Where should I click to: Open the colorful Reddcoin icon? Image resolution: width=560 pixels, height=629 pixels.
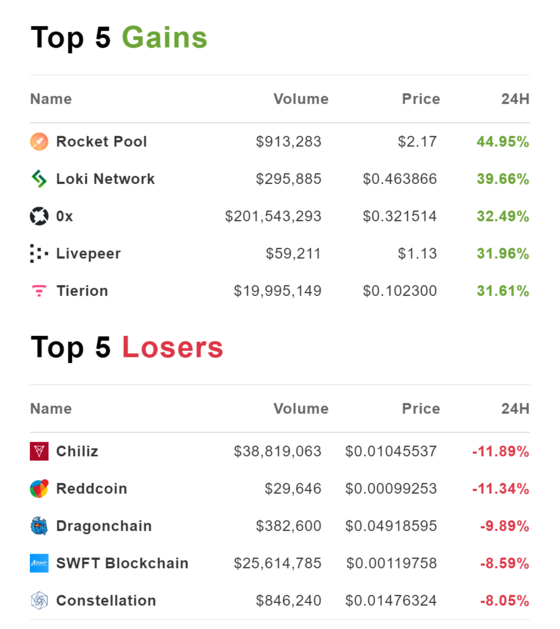tap(39, 489)
